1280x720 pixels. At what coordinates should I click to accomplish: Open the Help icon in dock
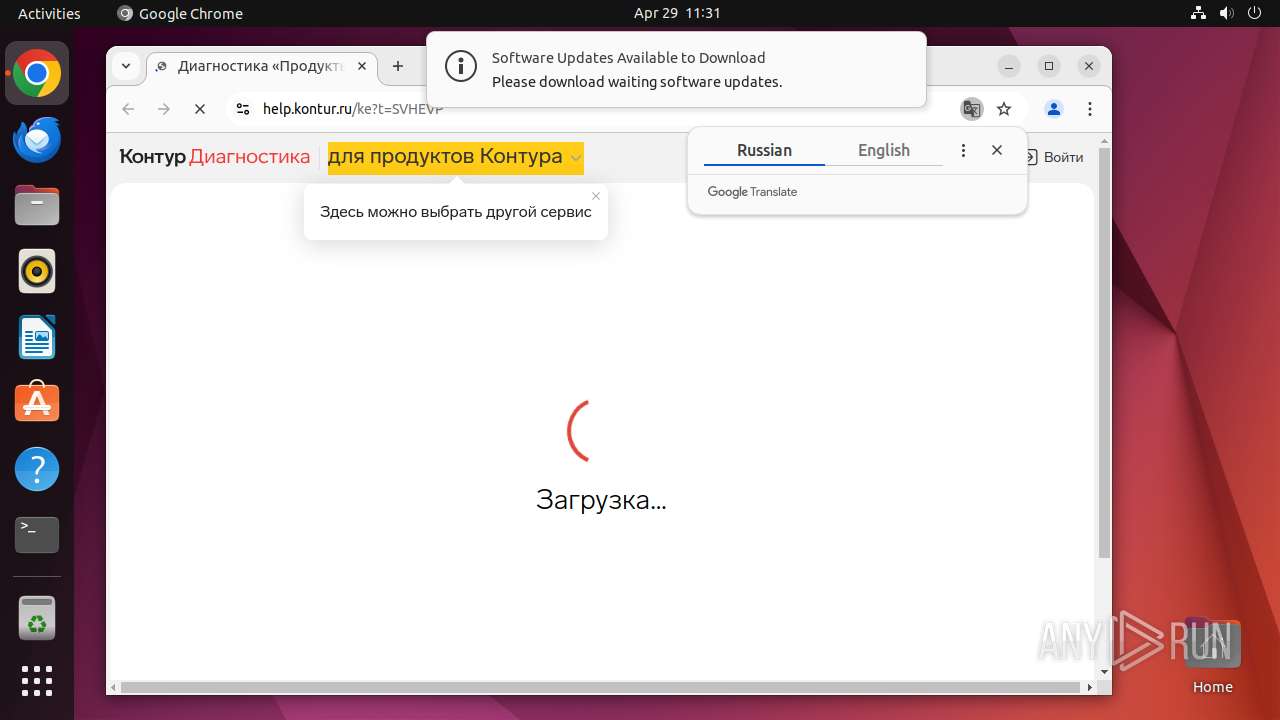tap(37, 469)
